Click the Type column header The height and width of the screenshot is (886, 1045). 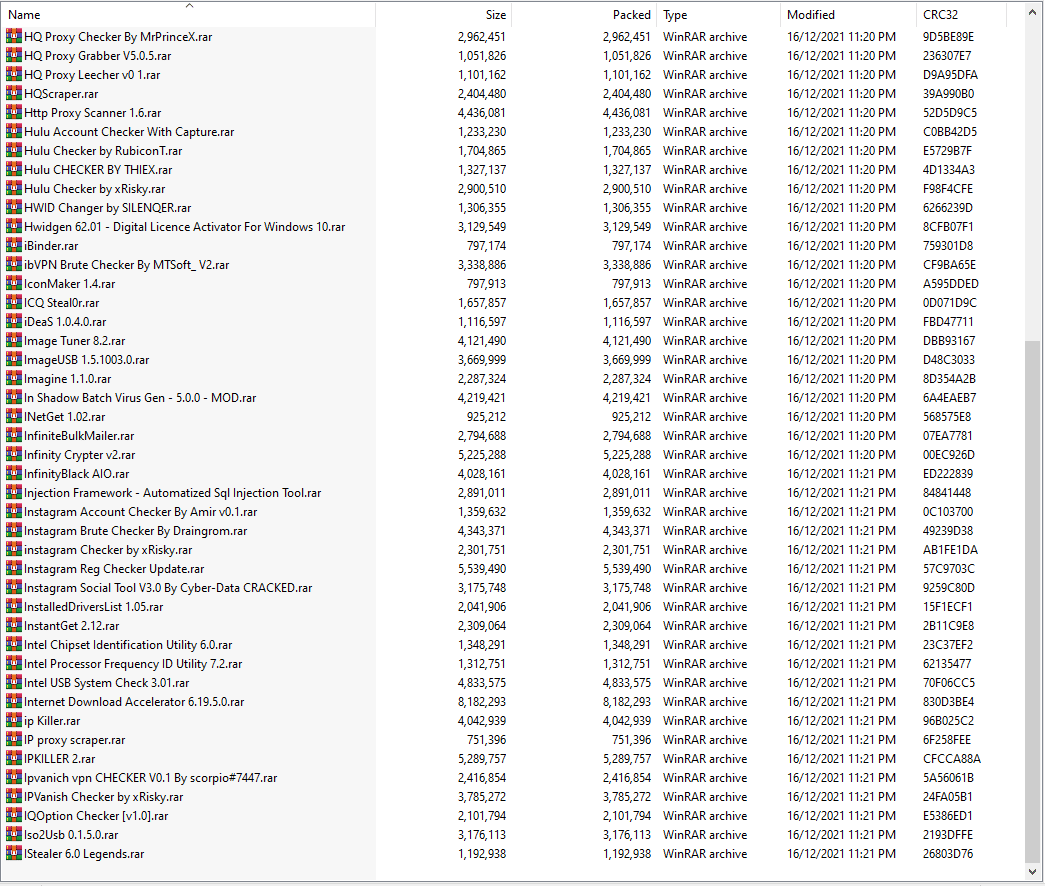point(718,15)
